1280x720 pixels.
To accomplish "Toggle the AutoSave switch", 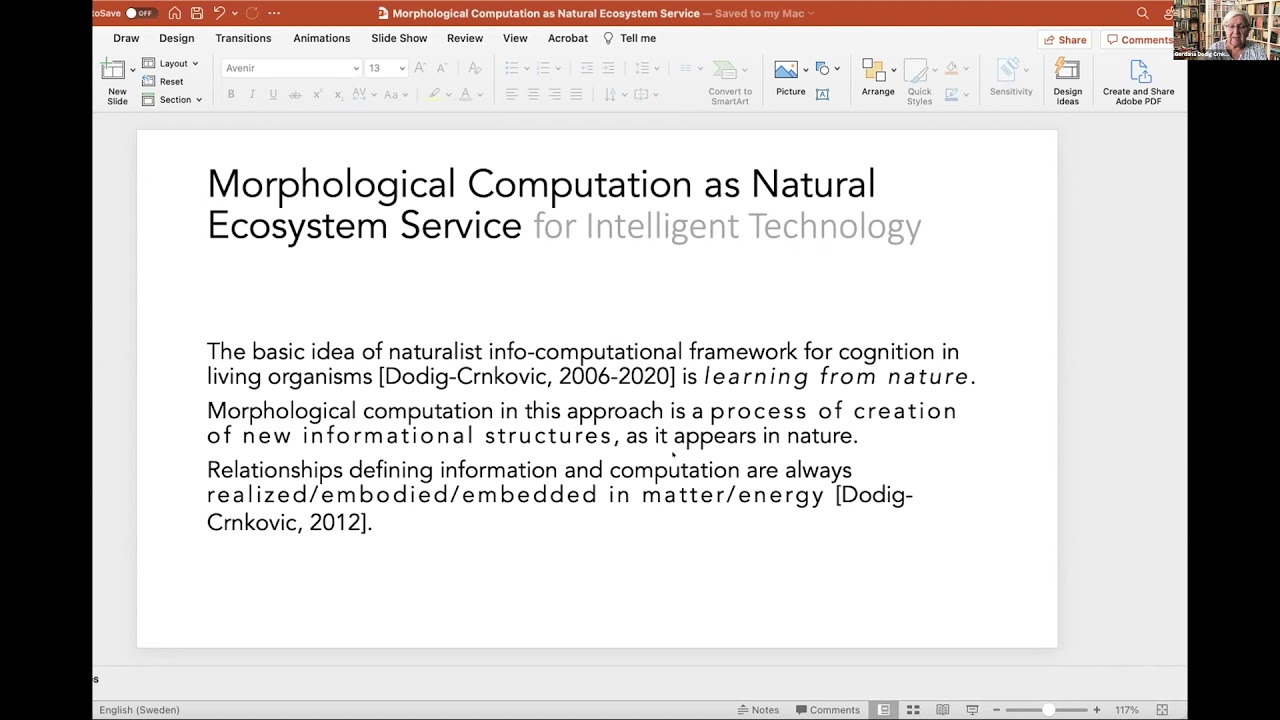I will [139, 13].
